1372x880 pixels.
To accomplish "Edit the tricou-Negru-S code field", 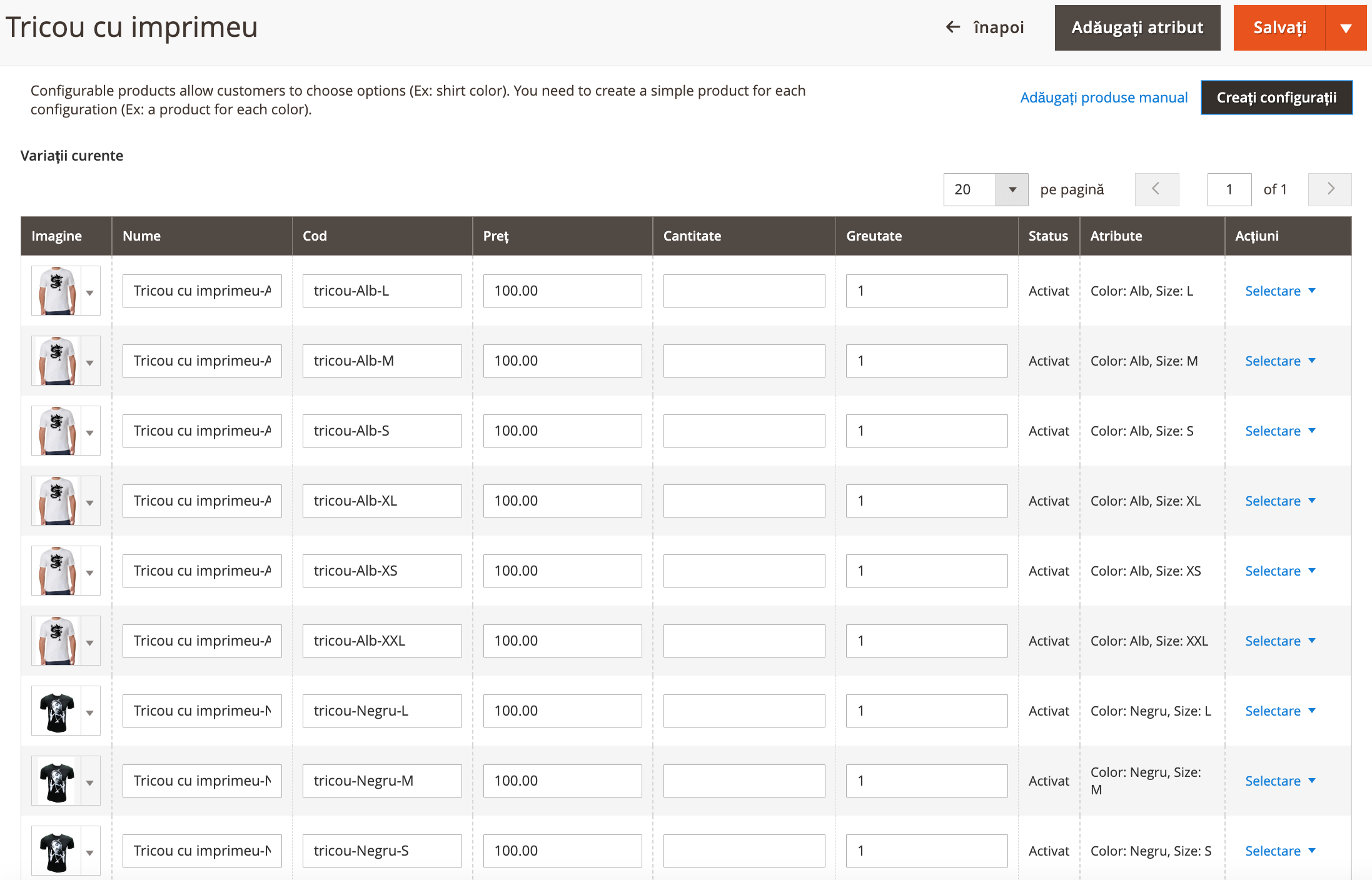I will pos(382,851).
